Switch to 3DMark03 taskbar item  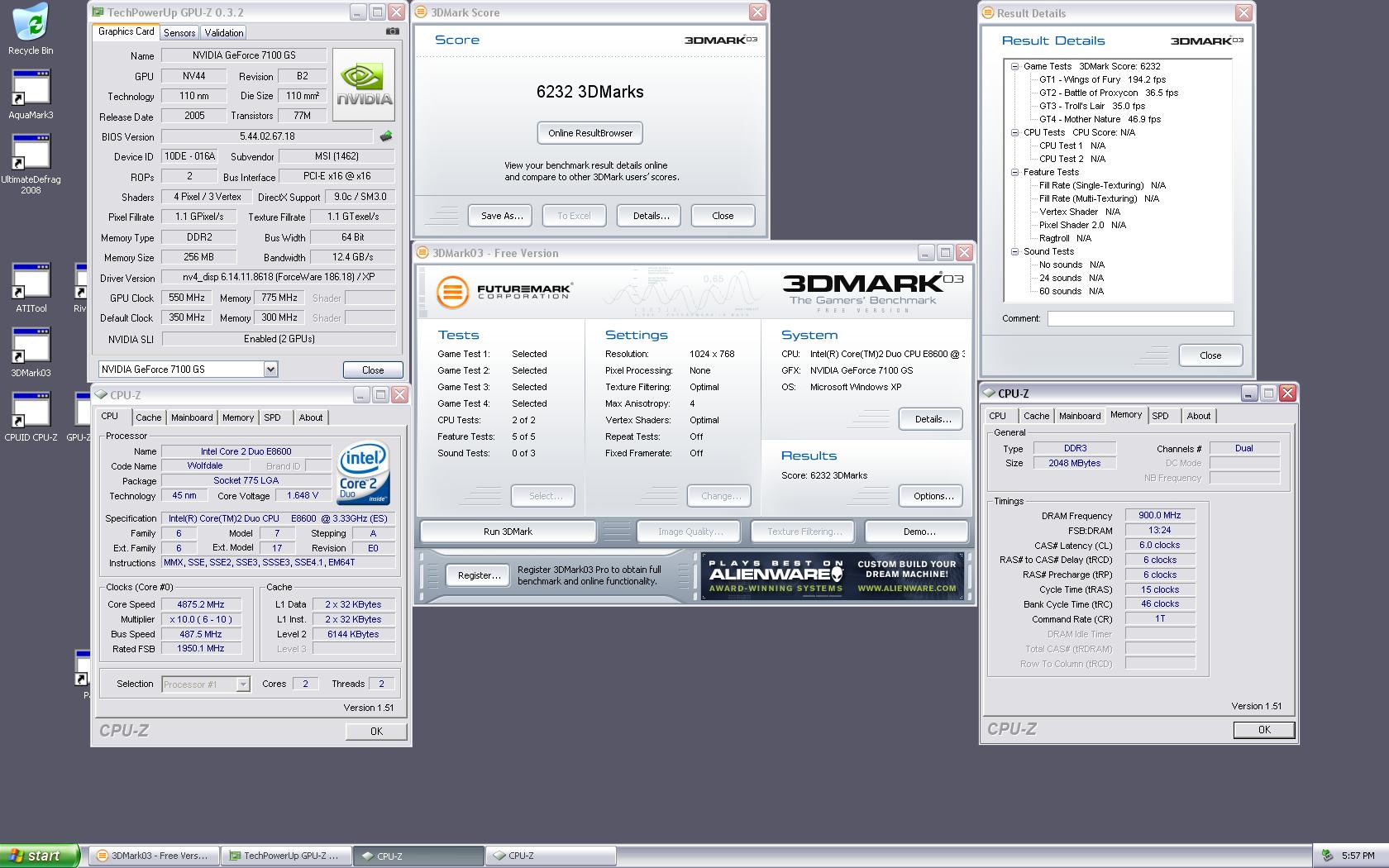[x=154, y=856]
